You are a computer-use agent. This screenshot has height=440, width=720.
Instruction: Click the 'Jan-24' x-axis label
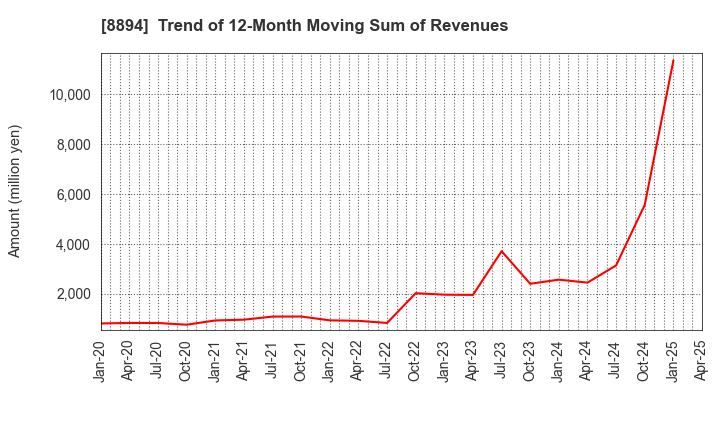coord(557,361)
